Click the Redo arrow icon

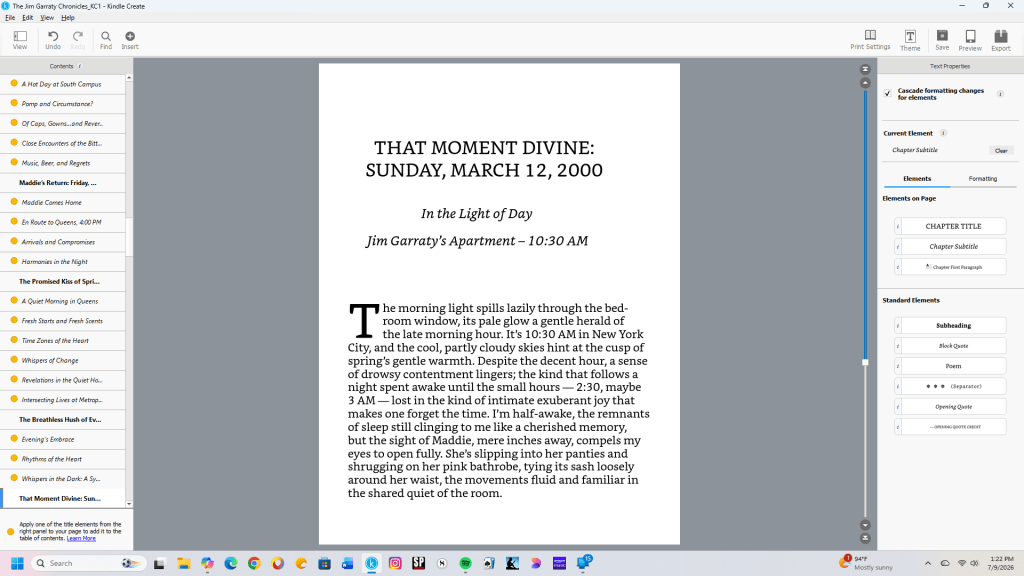pos(78,37)
